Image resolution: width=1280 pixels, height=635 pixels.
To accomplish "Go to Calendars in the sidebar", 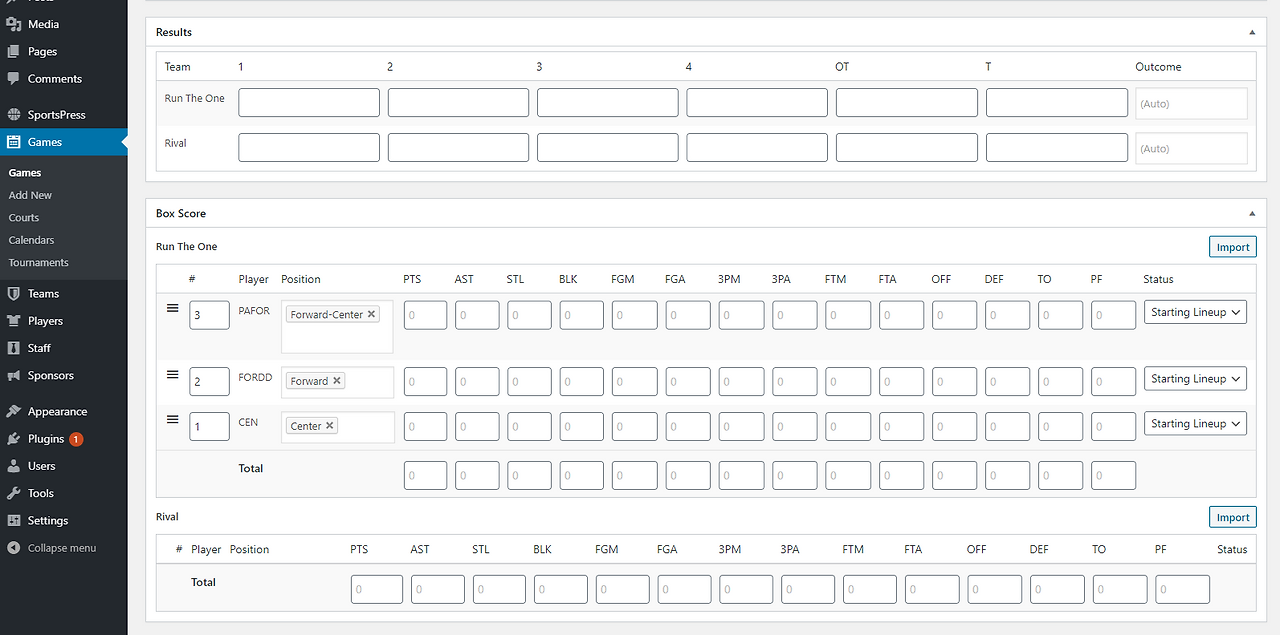I will (31, 240).
